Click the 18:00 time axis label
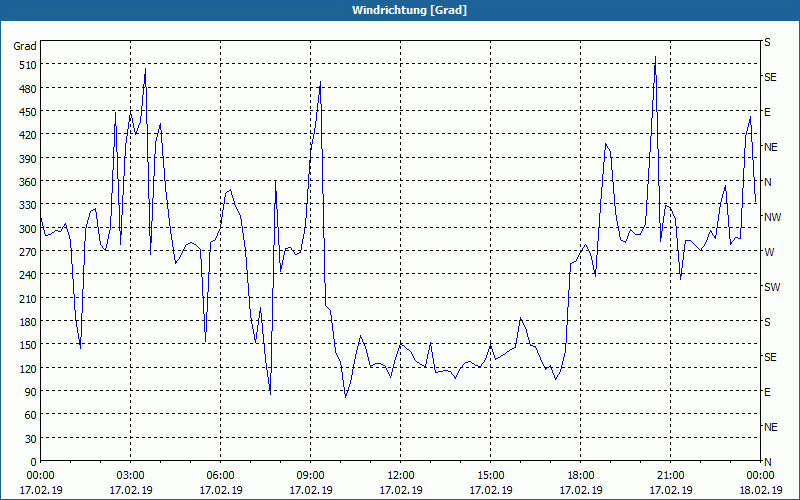Image resolution: width=800 pixels, height=500 pixels. 580,475
